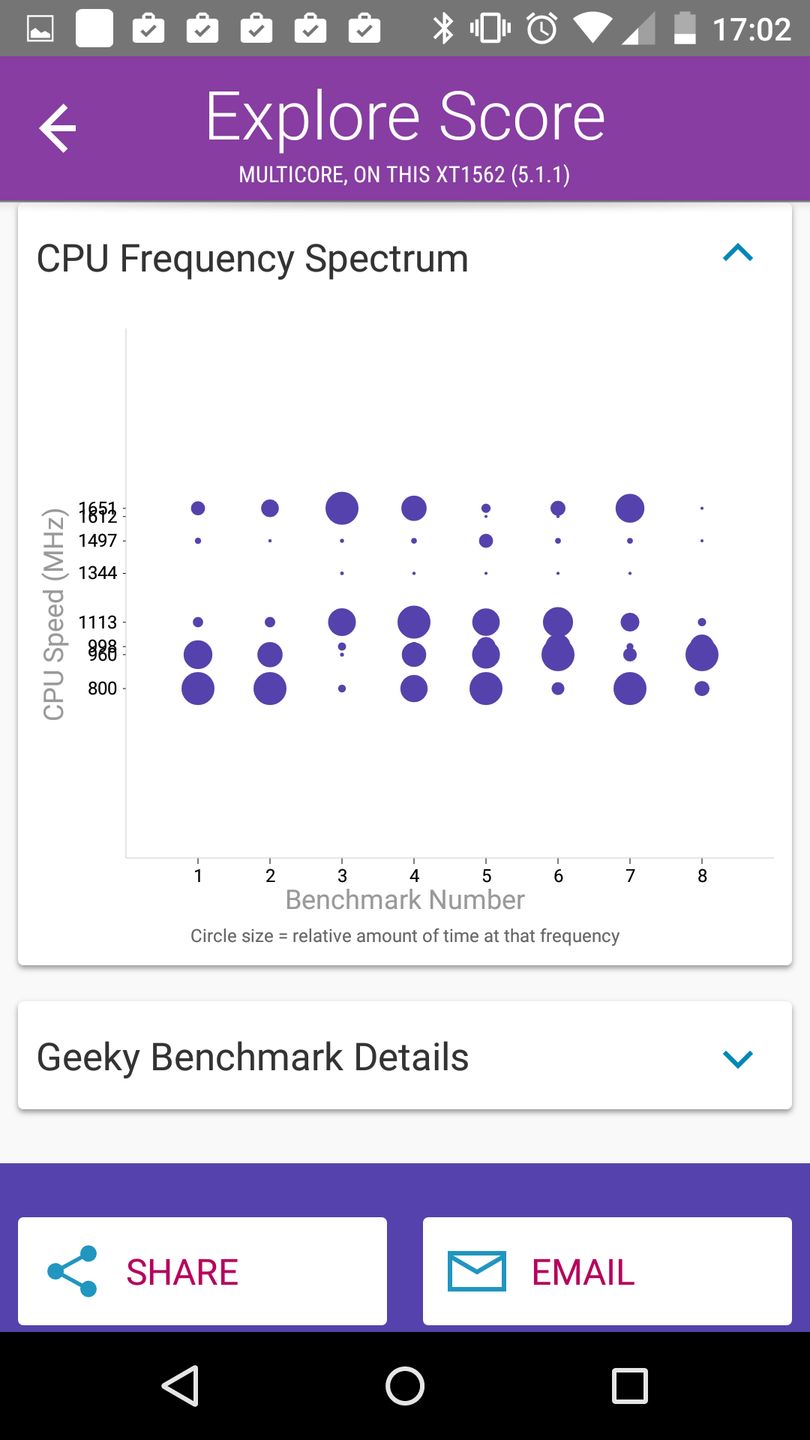Tap the Android back navigation button

coord(181,1386)
